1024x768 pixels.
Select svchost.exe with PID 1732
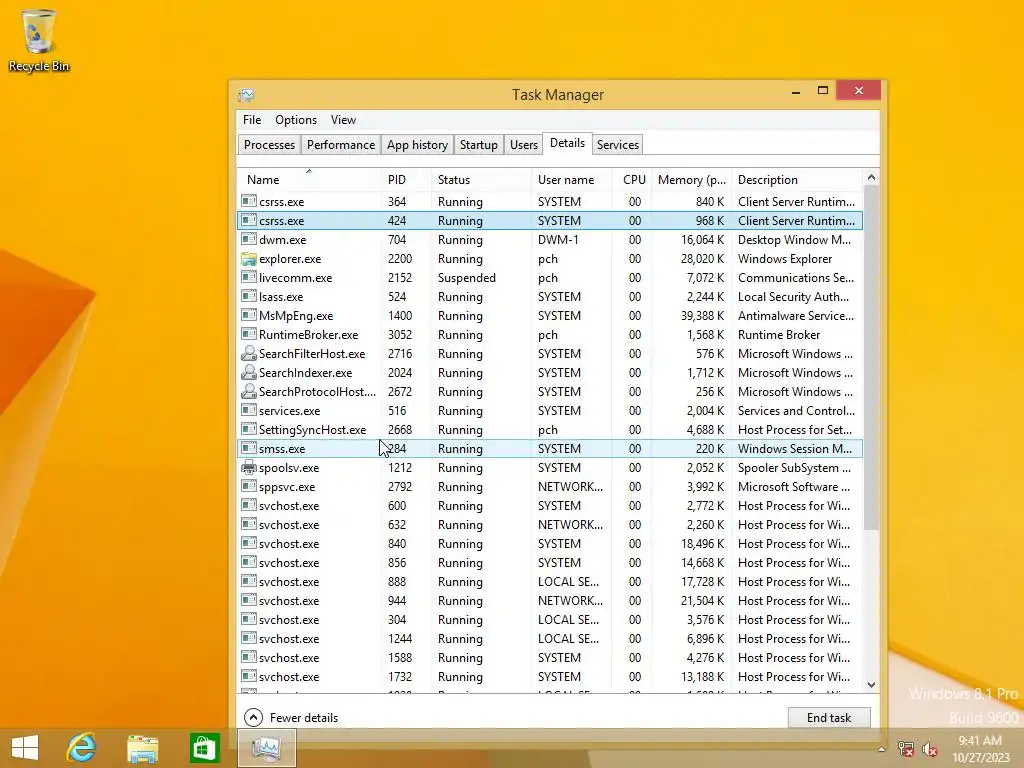click(x=550, y=677)
